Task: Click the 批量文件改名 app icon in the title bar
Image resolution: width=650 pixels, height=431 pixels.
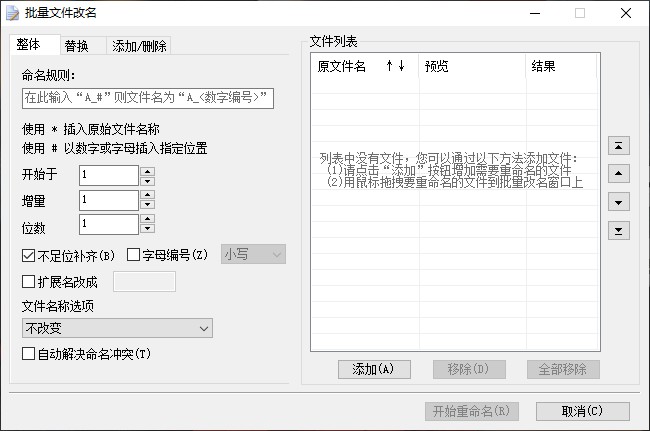Action: (x=12, y=13)
